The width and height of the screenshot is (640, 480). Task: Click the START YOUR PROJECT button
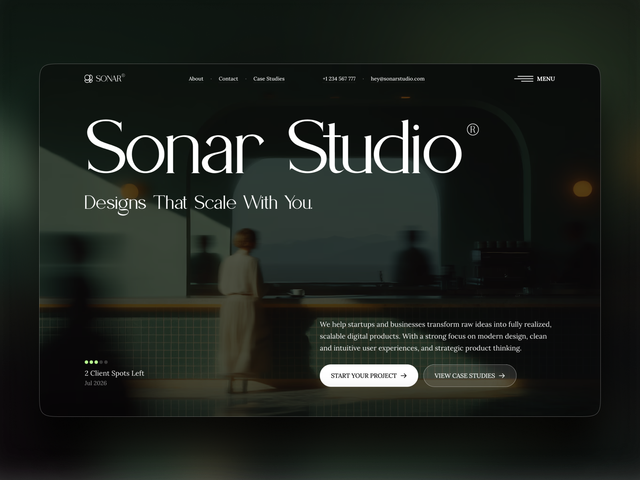[x=369, y=376]
